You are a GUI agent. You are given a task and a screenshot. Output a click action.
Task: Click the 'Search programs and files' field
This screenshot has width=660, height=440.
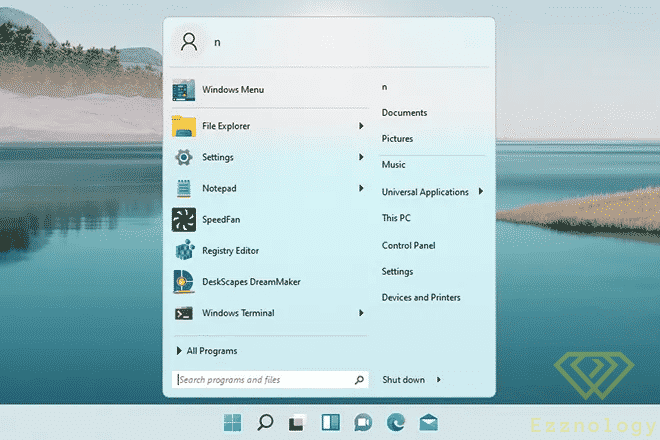coord(270,380)
